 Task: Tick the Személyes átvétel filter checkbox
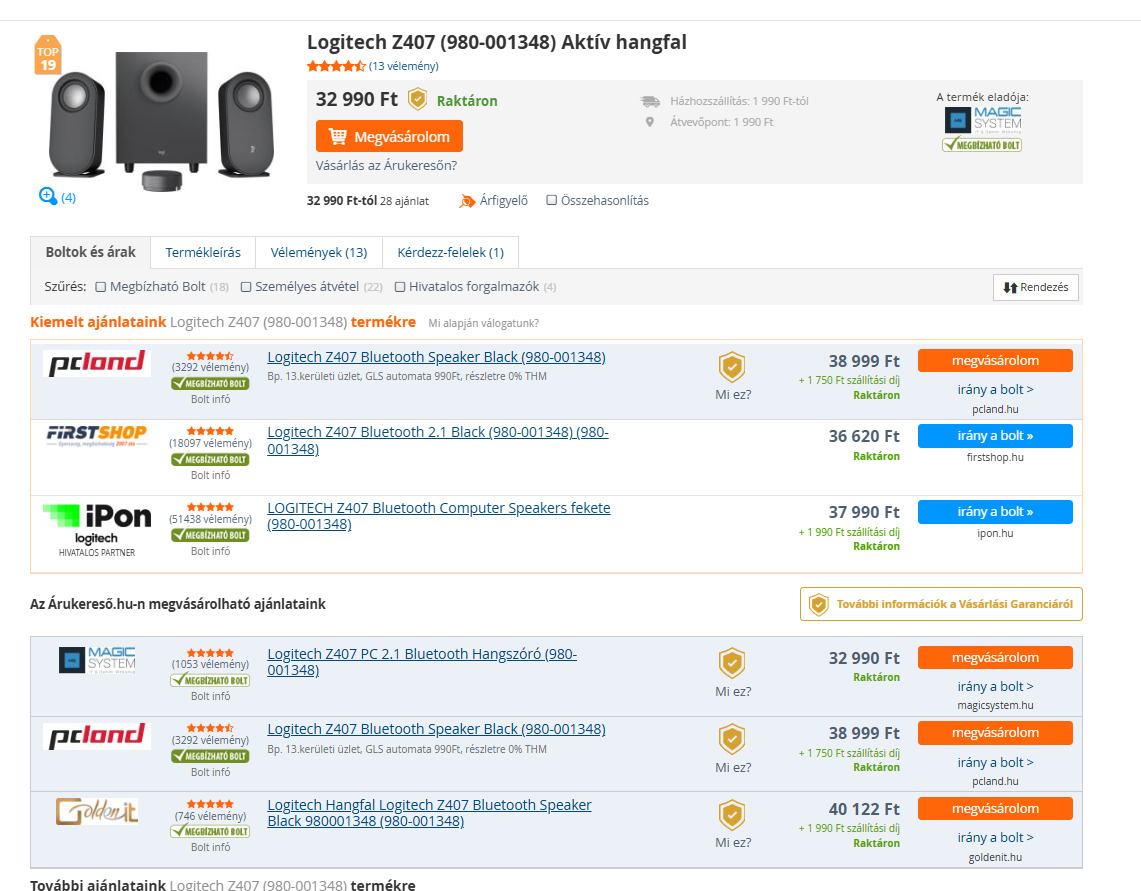(246, 287)
